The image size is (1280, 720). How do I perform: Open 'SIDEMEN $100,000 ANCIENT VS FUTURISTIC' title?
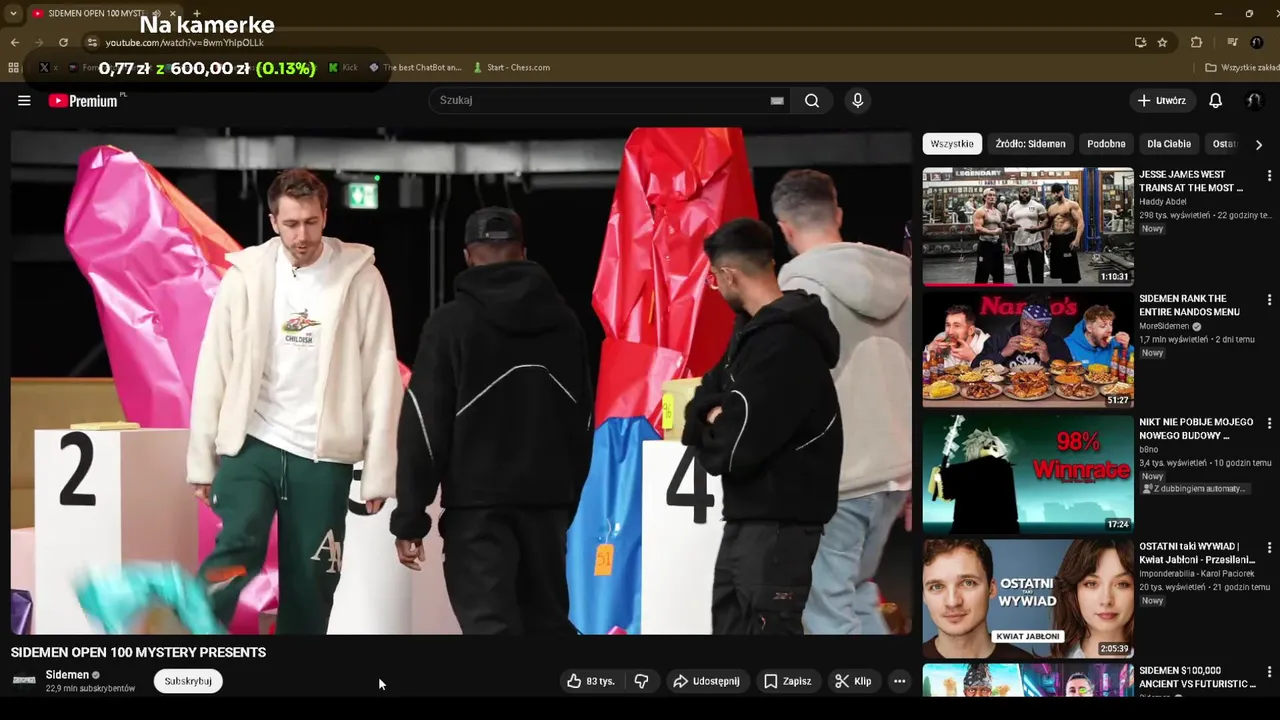pos(1197,677)
